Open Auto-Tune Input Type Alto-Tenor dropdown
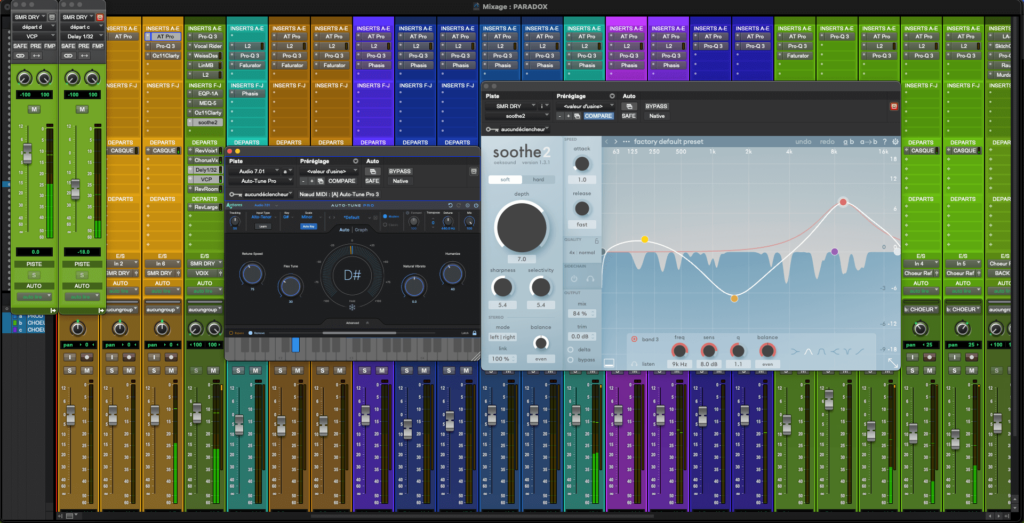Image resolution: width=1024 pixels, height=523 pixels. [x=264, y=217]
